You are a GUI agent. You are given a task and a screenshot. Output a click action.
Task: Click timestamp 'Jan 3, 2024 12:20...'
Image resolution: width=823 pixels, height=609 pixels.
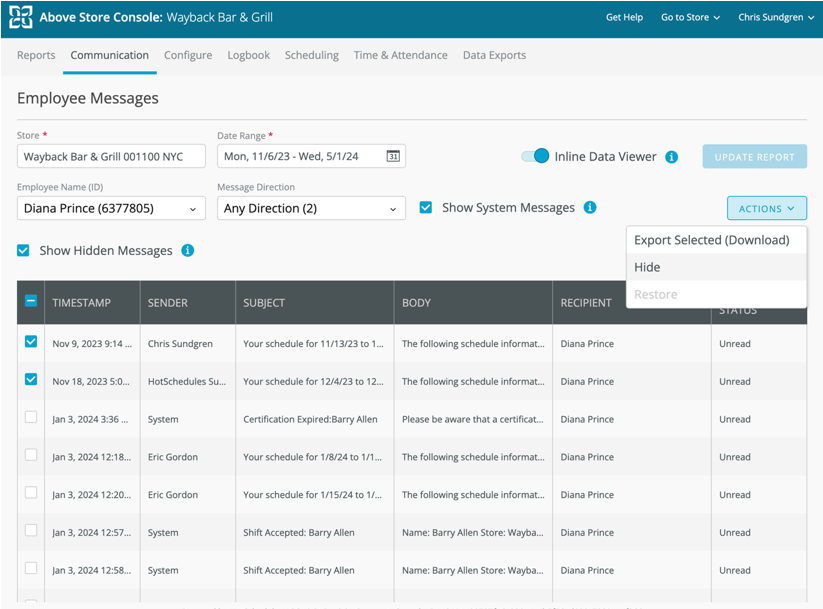tap(92, 495)
